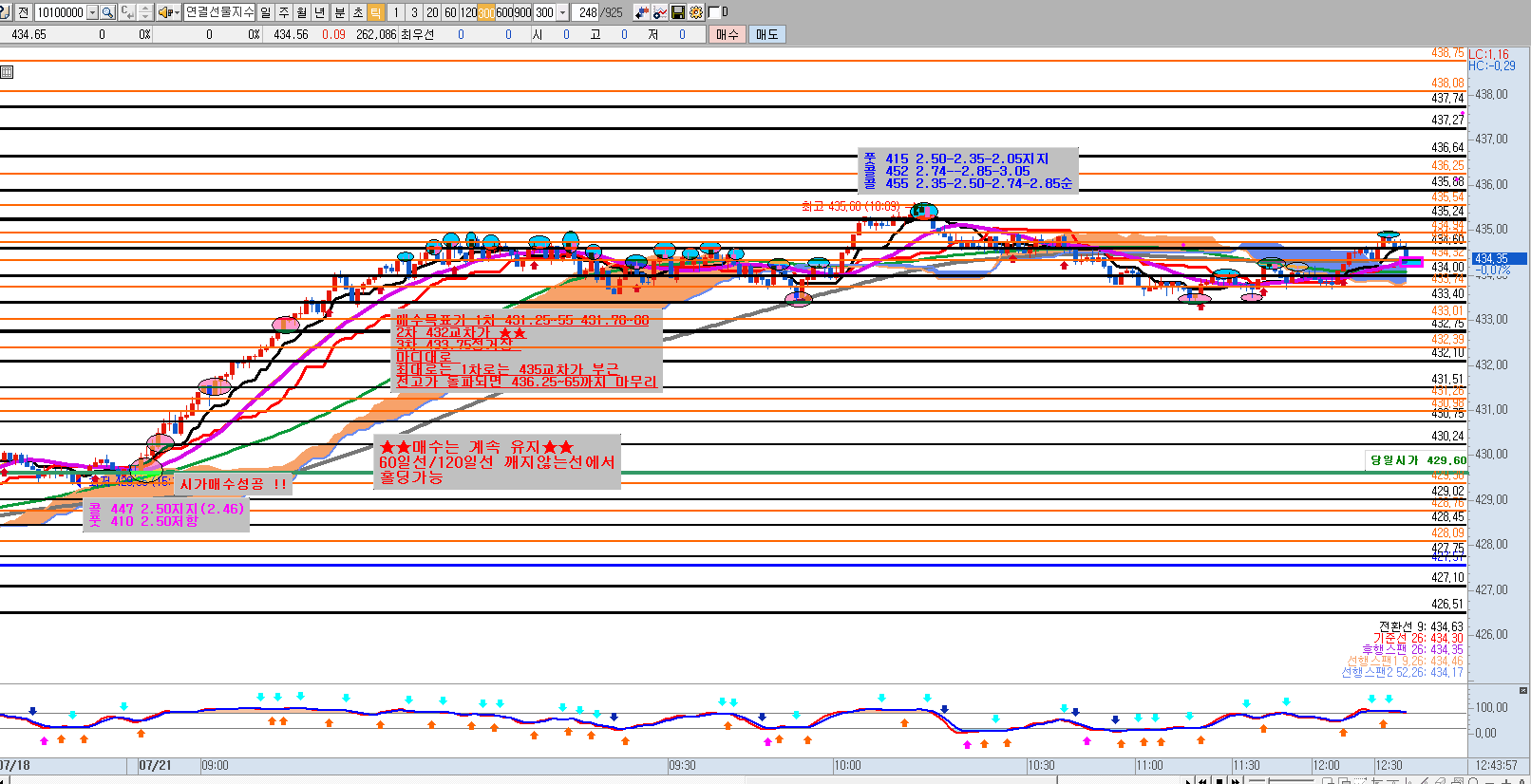Click the 최고 435.60 (10:09) high marker
The height and width of the screenshot is (784, 1531).
[x=850, y=206]
